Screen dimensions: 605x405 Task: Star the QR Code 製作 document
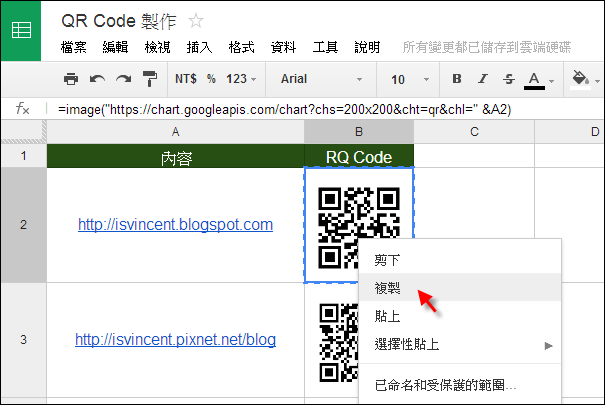click(x=196, y=20)
